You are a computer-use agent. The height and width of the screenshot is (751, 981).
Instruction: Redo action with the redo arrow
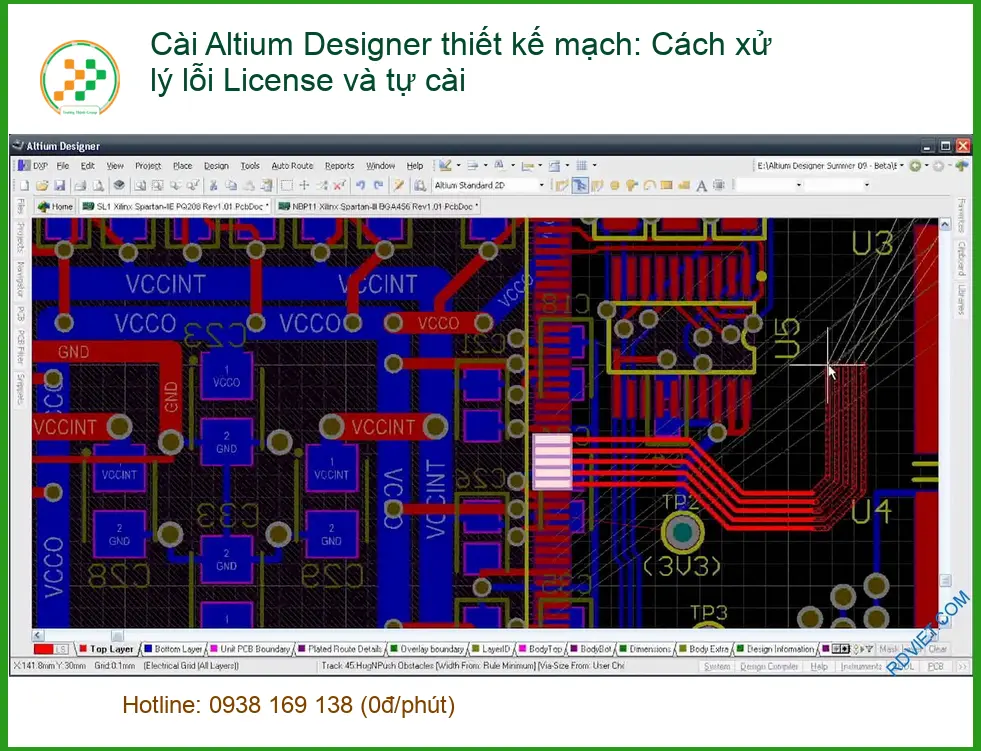point(378,185)
